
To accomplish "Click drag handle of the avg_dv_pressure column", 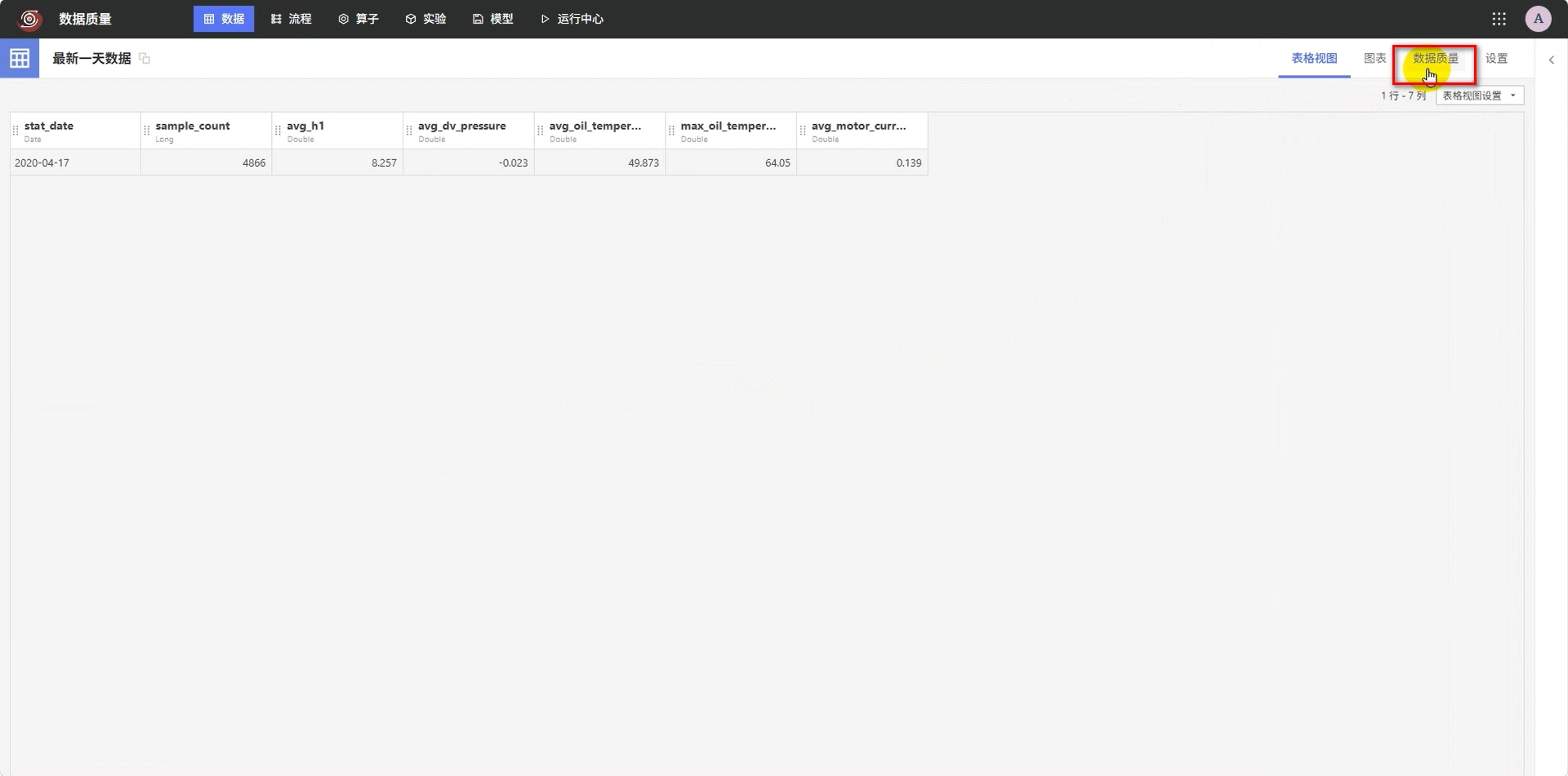I will pyautogui.click(x=409, y=131).
